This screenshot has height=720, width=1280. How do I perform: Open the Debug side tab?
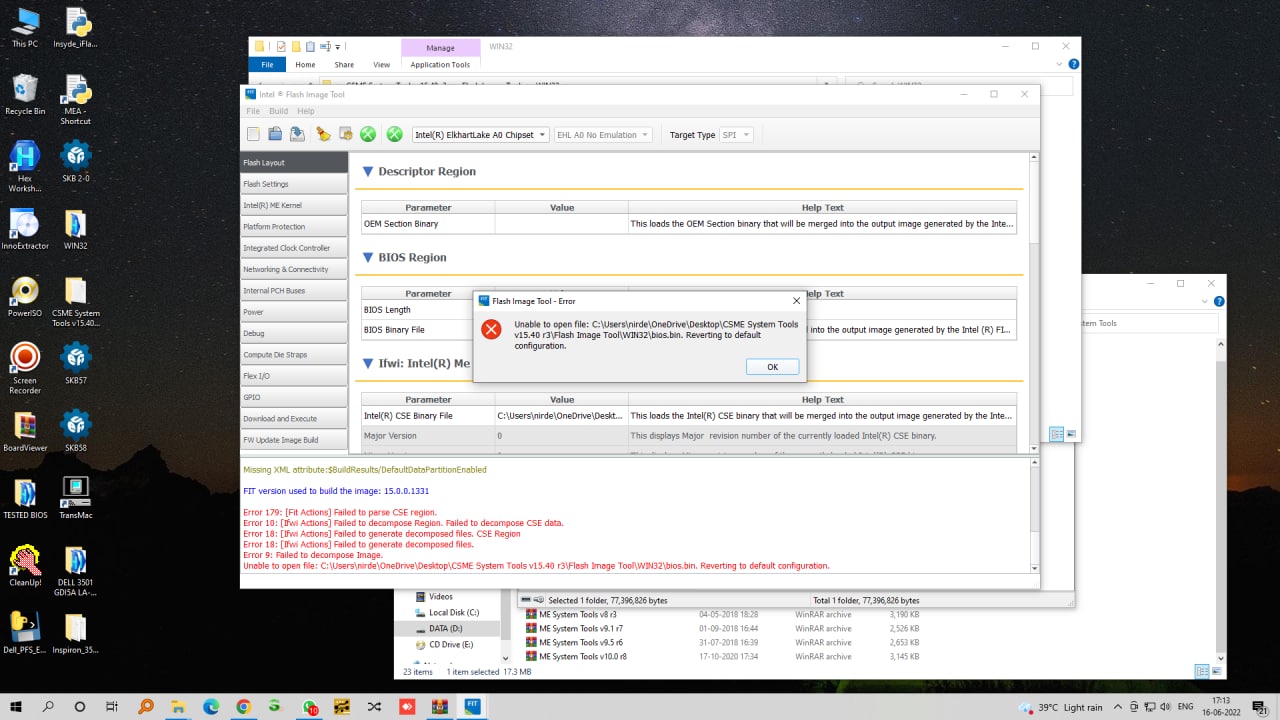coord(294,333)
